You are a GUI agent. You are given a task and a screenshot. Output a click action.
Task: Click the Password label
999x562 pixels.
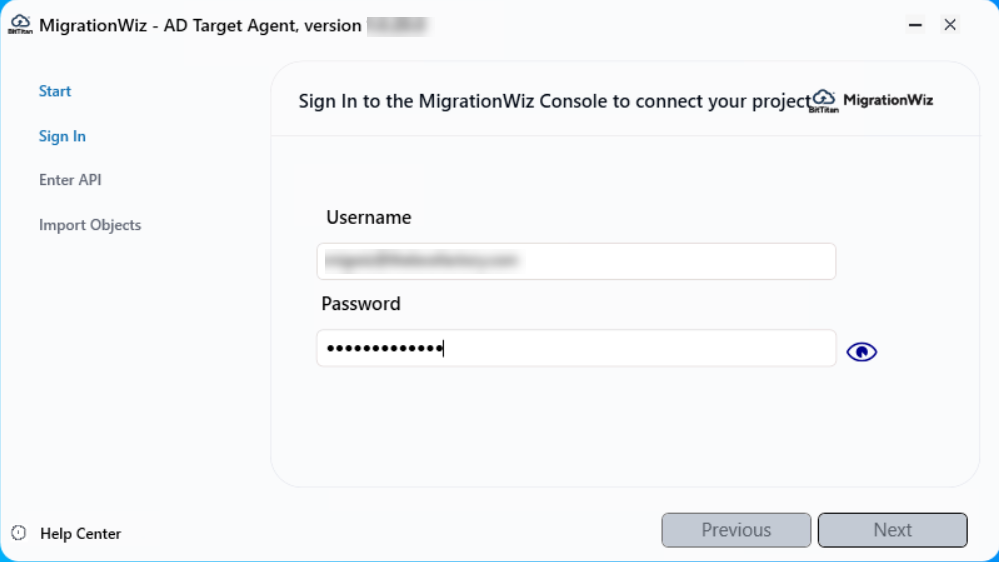coord(361,304)
